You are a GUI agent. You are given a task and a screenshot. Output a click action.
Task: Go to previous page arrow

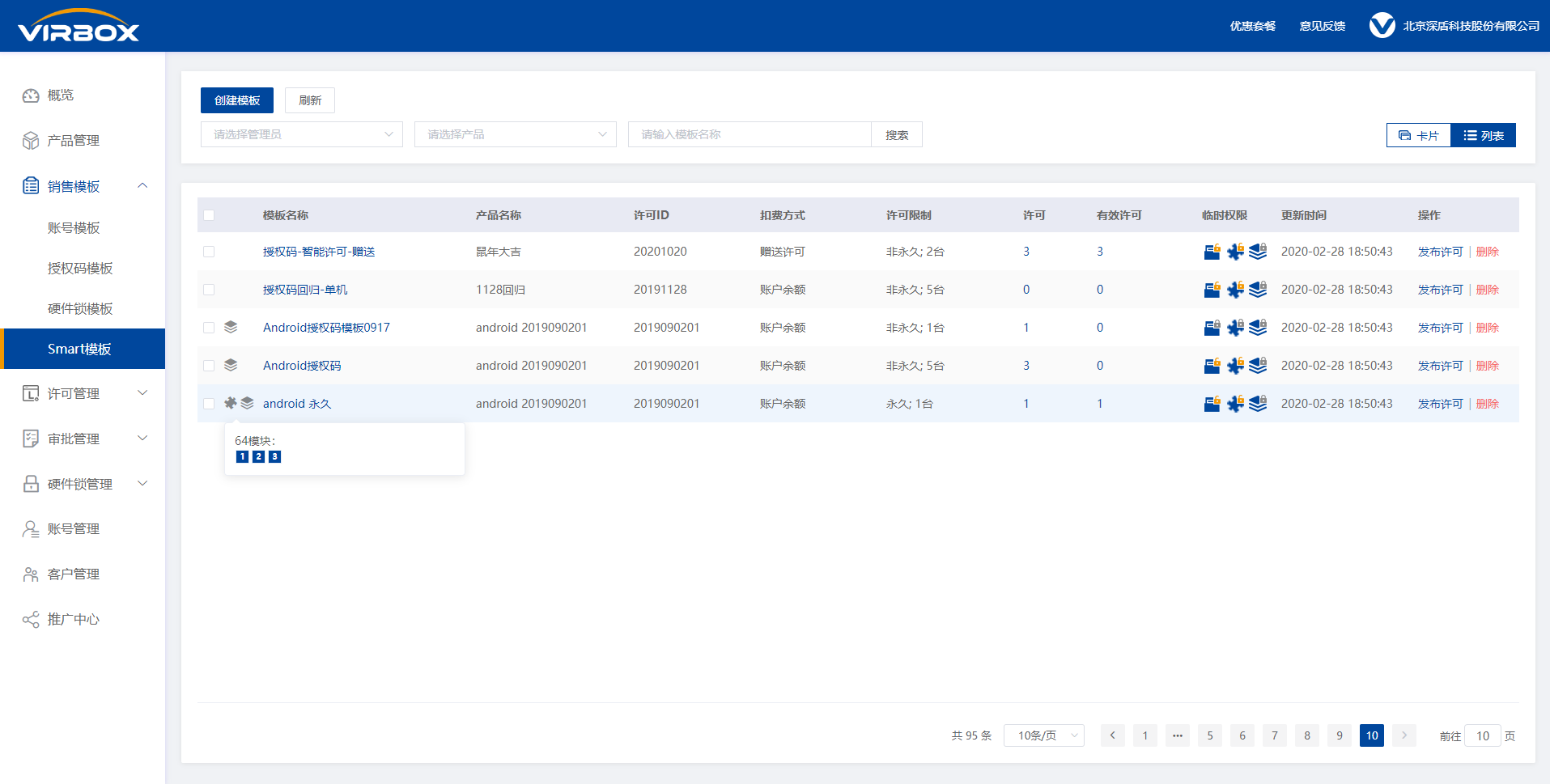(1113, 735)
